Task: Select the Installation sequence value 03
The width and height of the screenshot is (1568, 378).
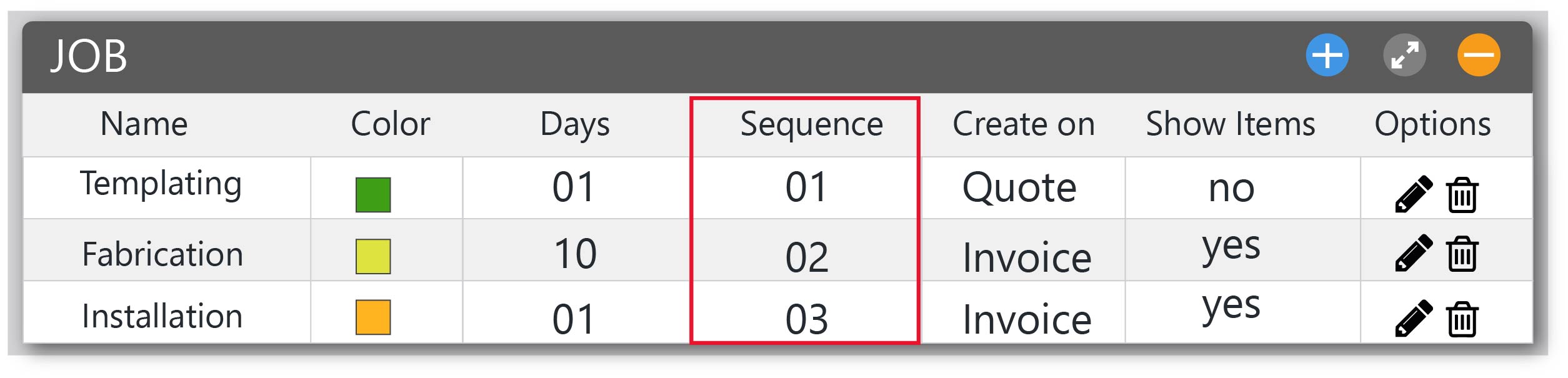Action: (807, 319)
